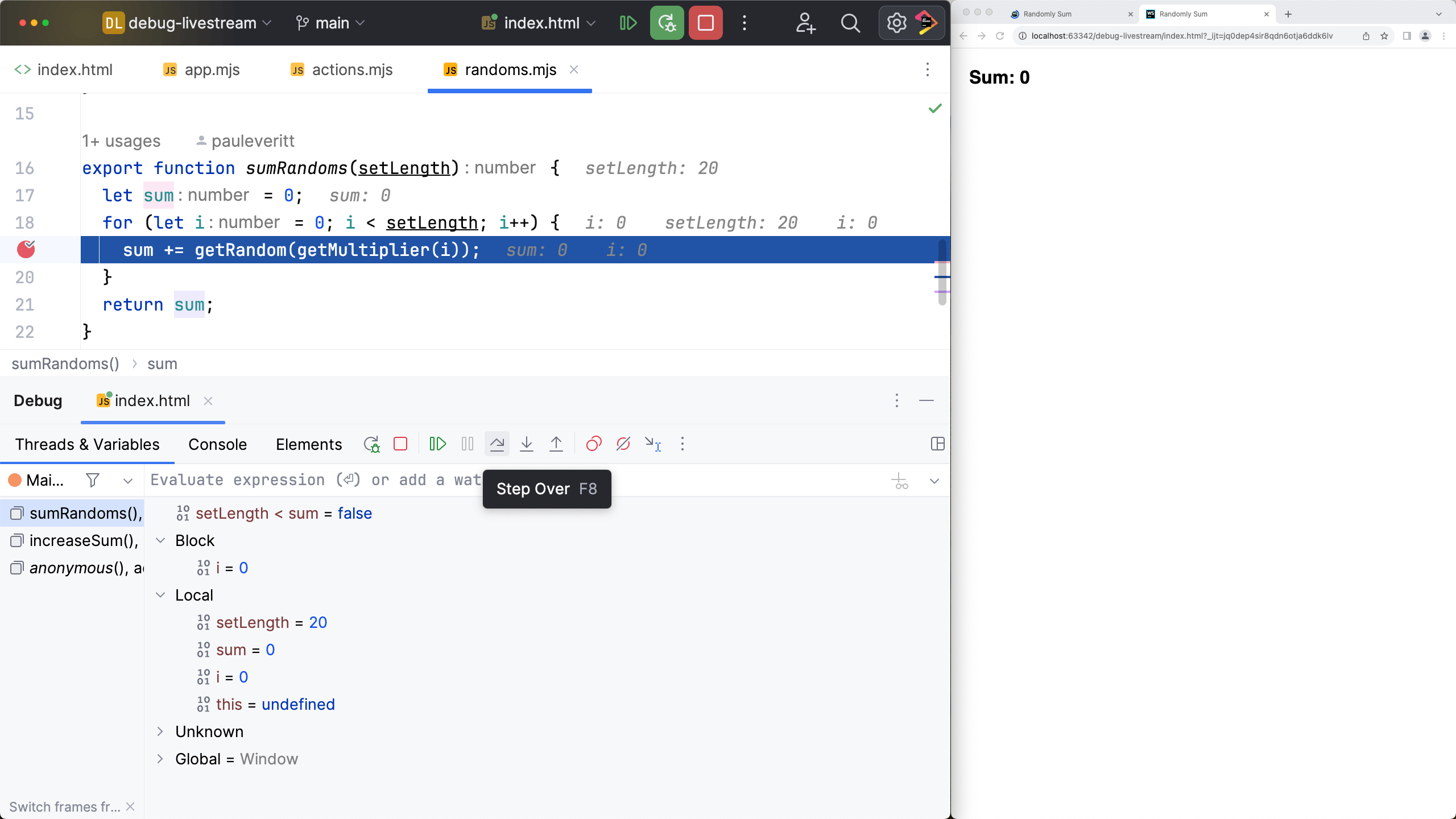Viewport: 1456px width, 819px height.
Task: Toggle the breakpoint on line 19
Action: click(x=26, y=249)
